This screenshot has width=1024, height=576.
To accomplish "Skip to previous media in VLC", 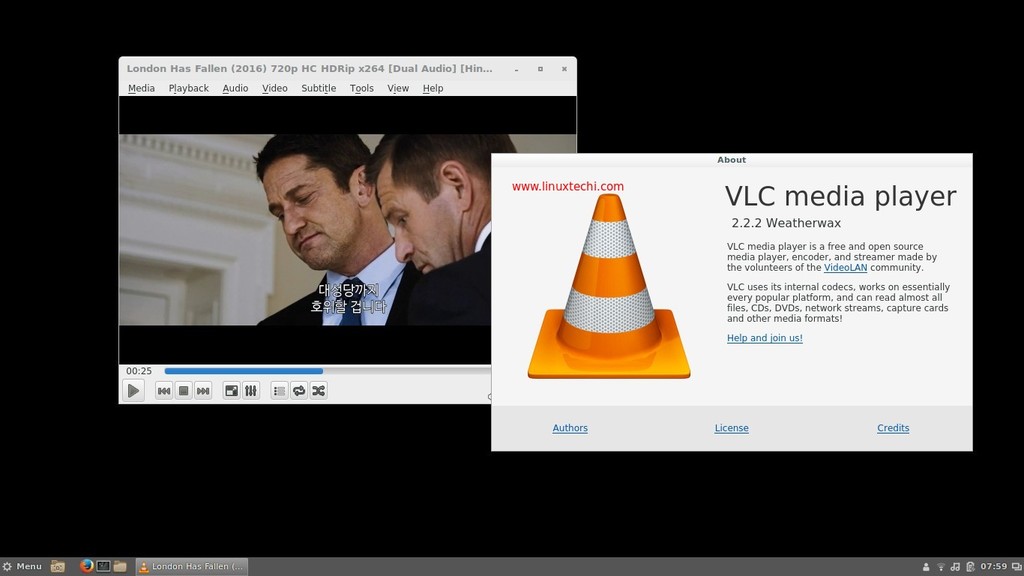I will pyautogui.click(x=164, y=391).
